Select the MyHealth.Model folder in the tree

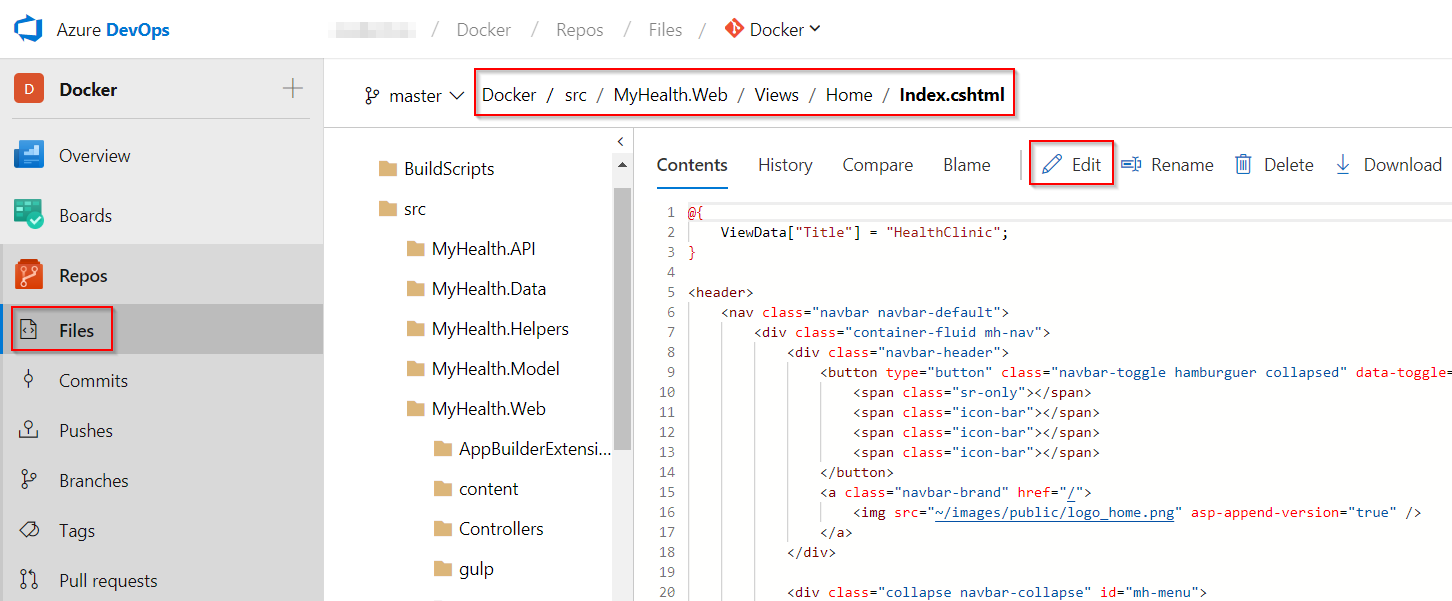pos(496,369)
